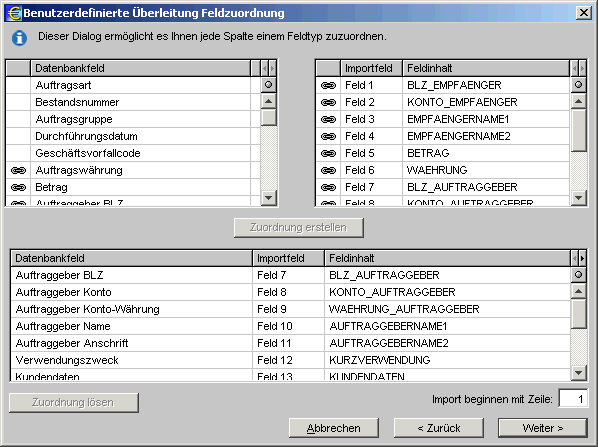Click the link icon next to Feld 5
The image size is (598, 447).
(x=328, y=153)
